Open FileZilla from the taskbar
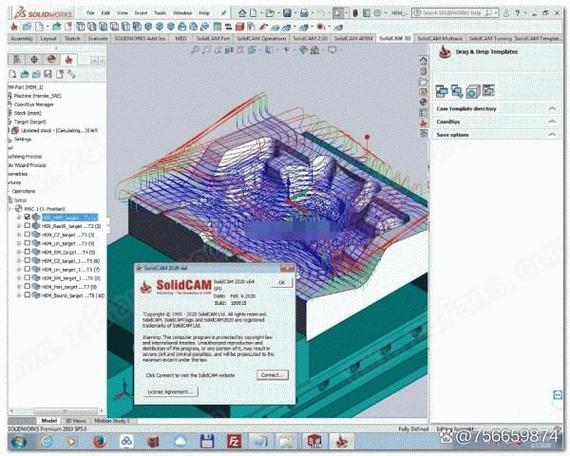570x456 pixels. 233,442
